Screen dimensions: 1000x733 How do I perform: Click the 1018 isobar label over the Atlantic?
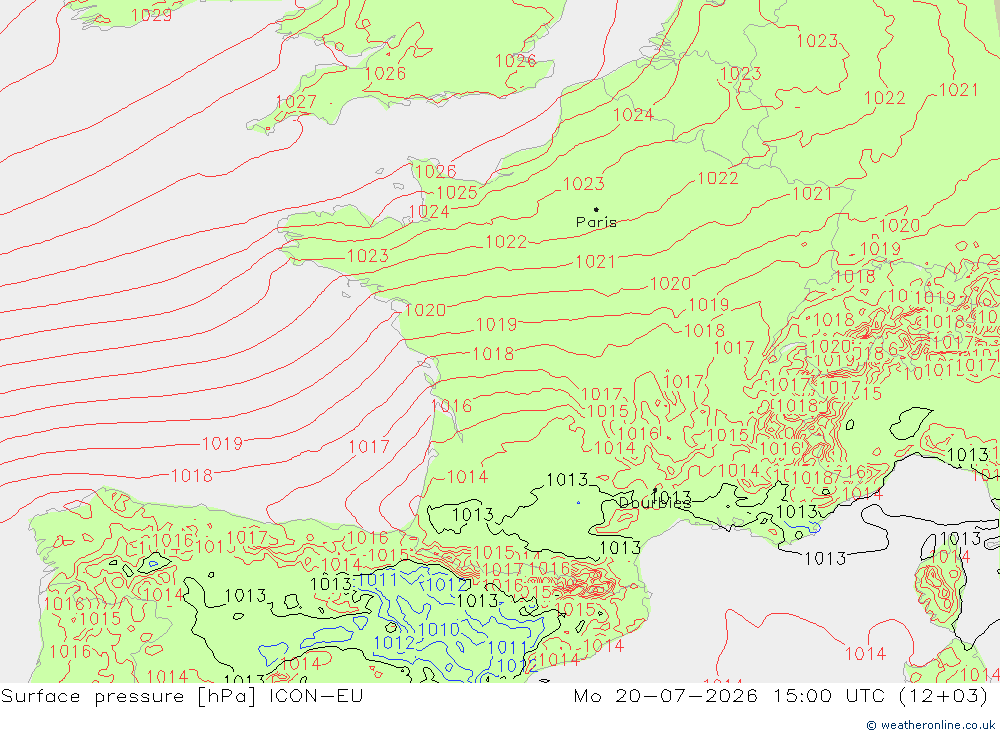click(192, 475)
